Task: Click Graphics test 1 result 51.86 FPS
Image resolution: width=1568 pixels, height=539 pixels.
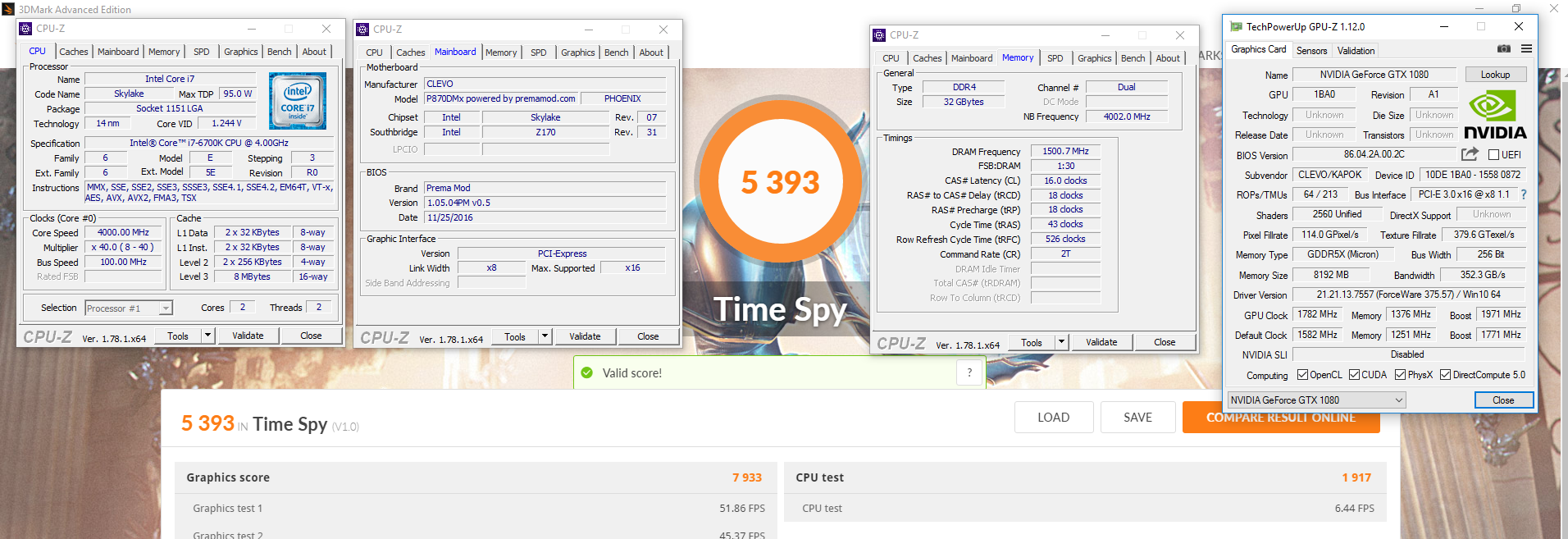Action: click(x=742, y=508)
